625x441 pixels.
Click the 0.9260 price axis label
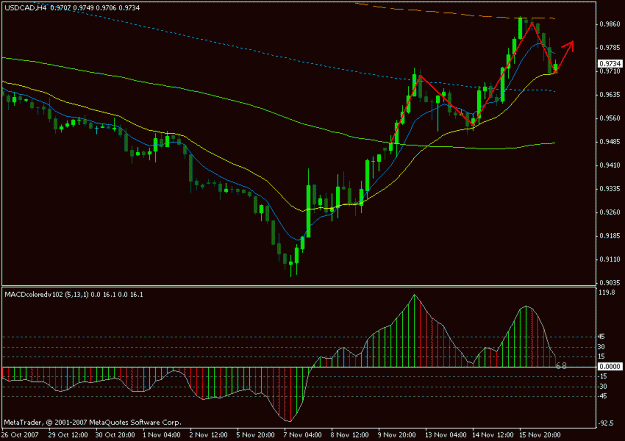(610, 213)
